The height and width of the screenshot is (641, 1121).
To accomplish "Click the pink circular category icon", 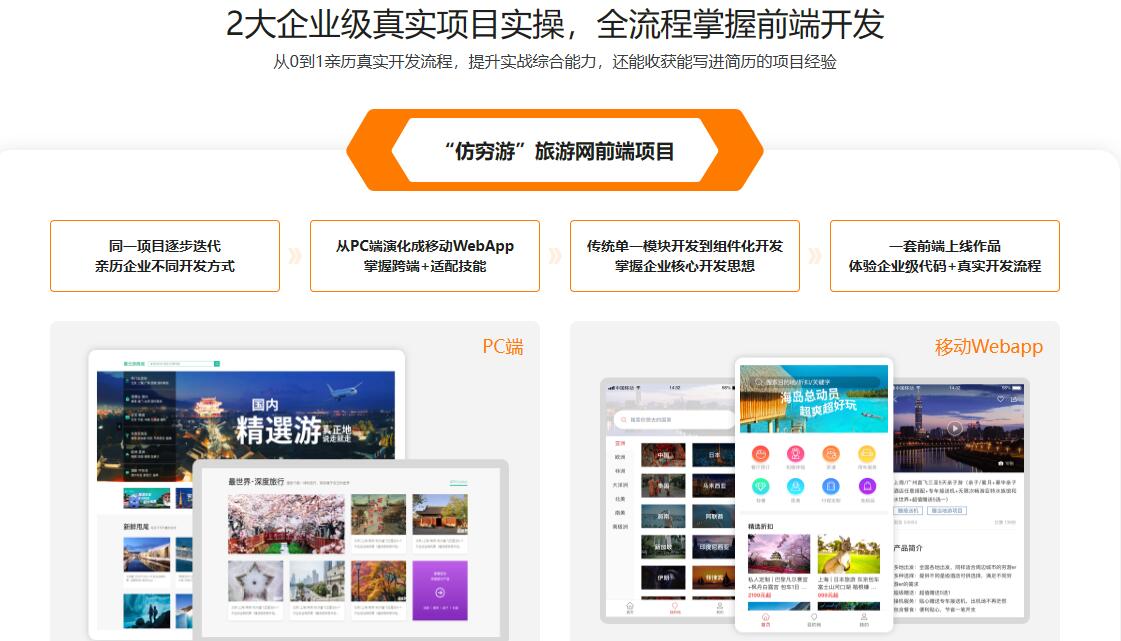I will 796,454.
